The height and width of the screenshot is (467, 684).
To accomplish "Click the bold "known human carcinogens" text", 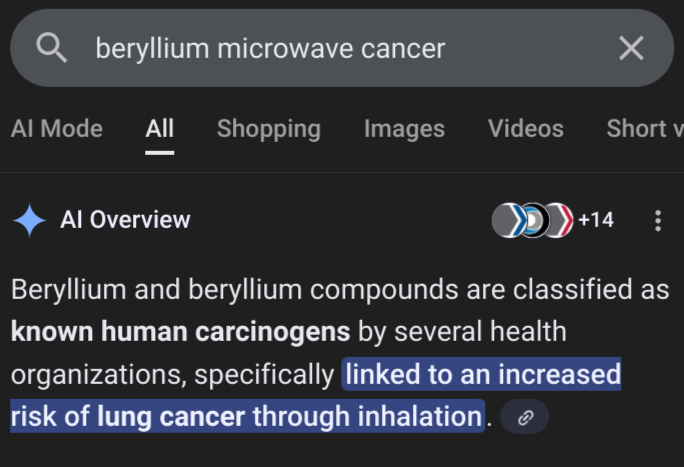I will coord(180,332).
